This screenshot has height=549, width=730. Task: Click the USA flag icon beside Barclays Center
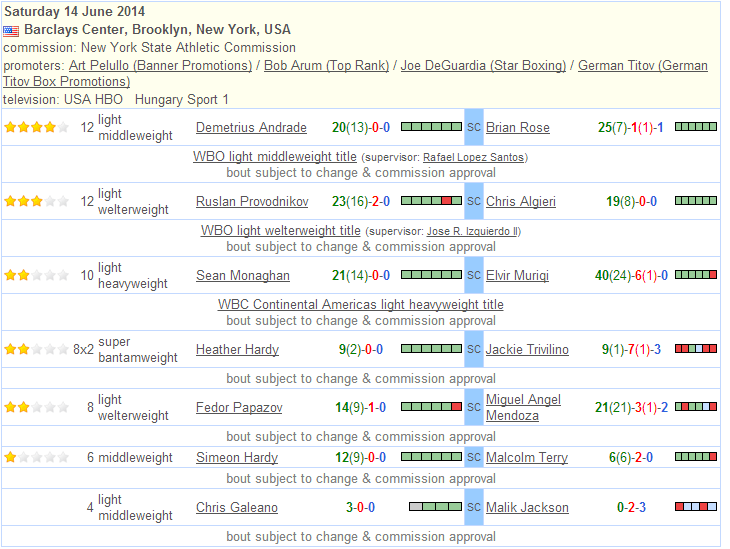click(x=11, y=31)
